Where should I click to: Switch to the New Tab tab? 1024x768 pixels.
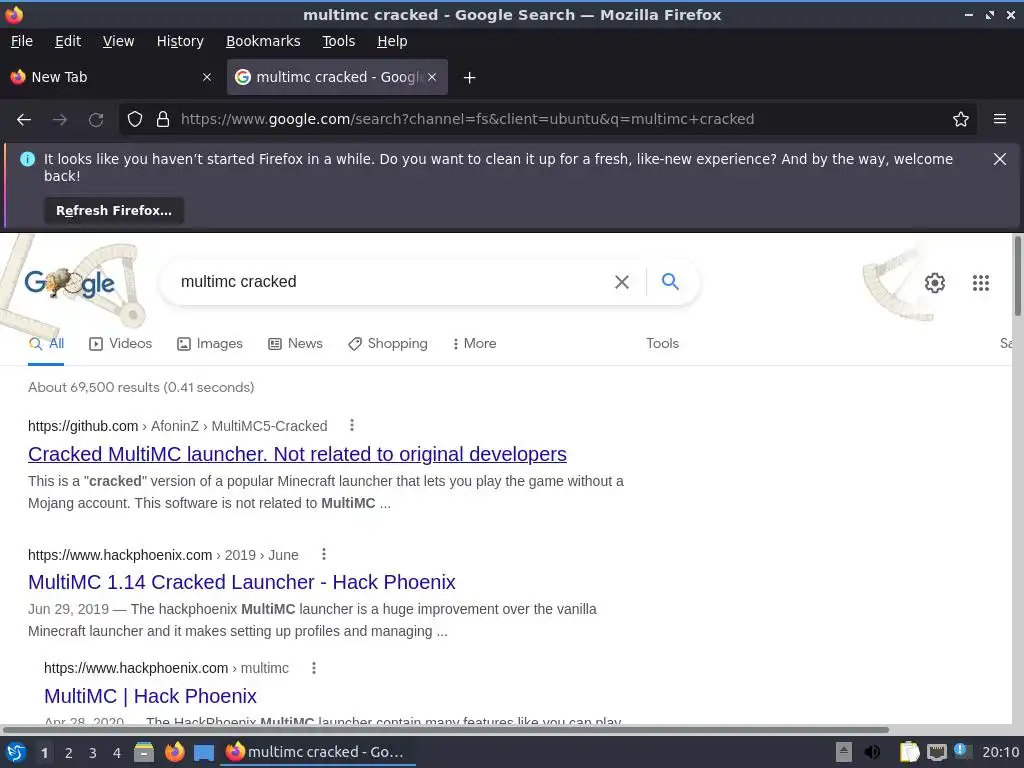[x=111, y=77]
